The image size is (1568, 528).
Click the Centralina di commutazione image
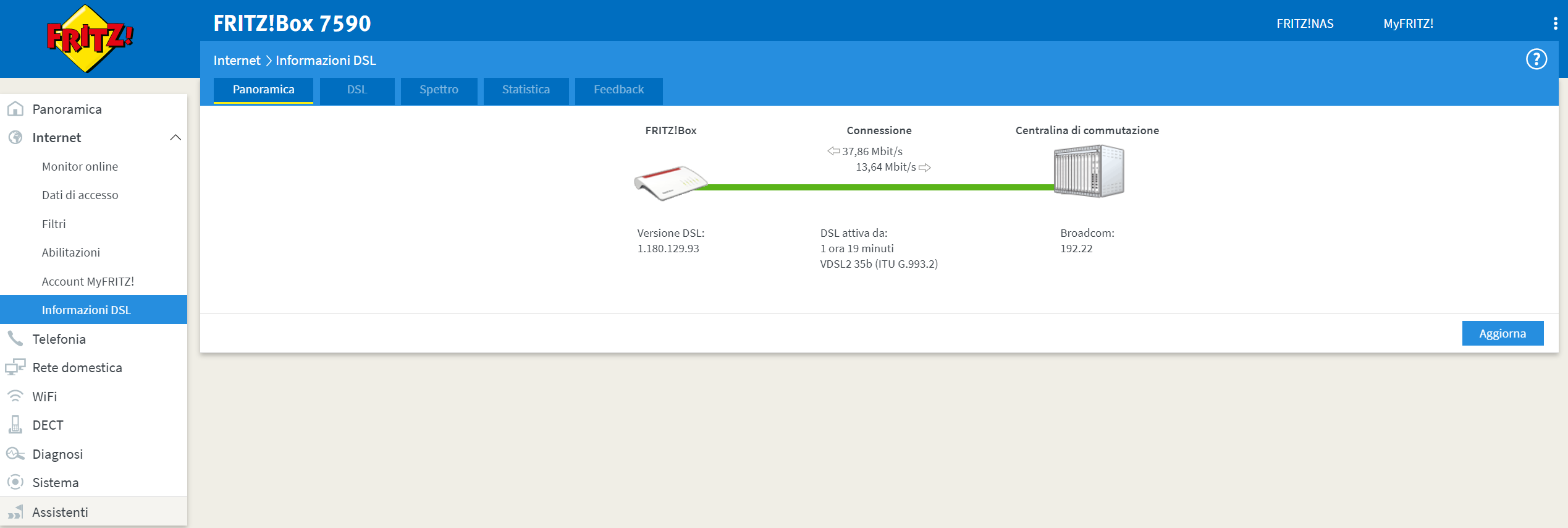click(1089, 171)
